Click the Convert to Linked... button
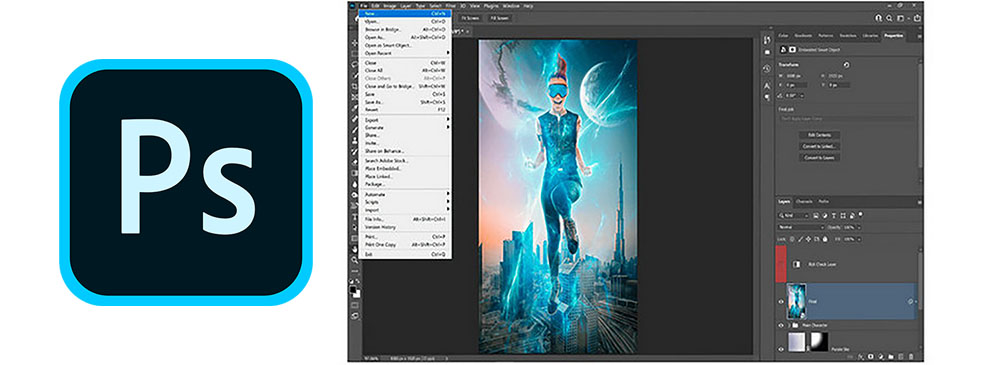The width and height of the screenshot is (1000, 365). [x=820, y=146]
